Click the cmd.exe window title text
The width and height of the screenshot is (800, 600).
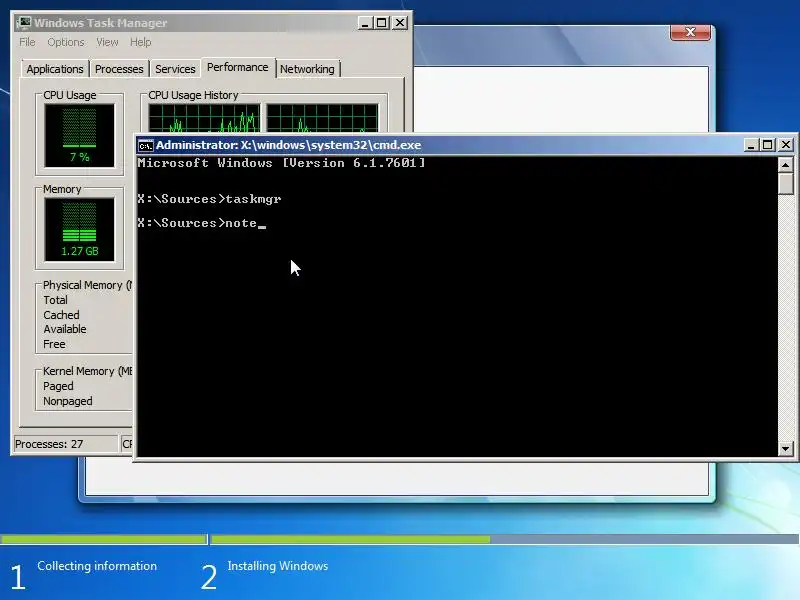click(x=289, y=145)
